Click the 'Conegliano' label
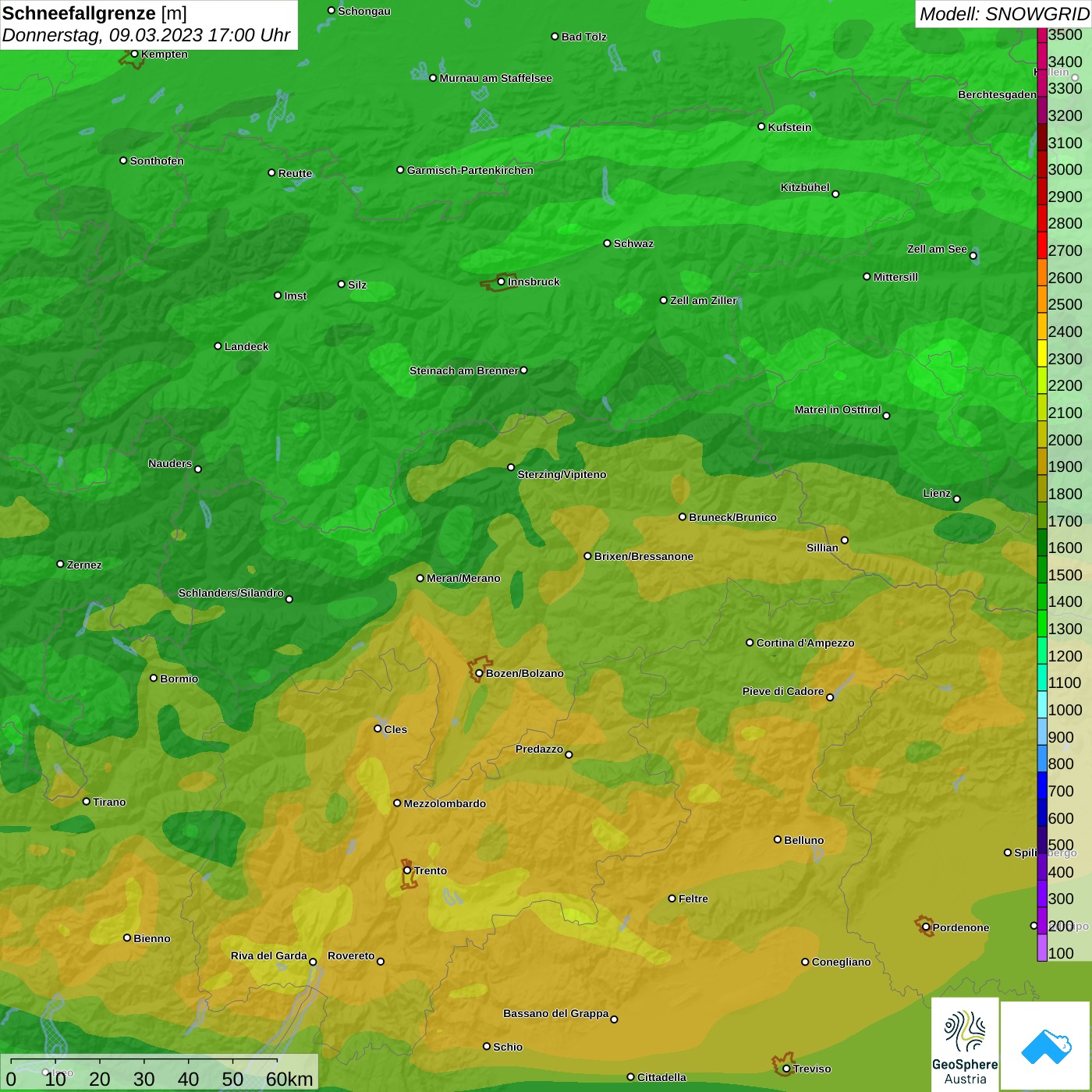 (841, 962)
